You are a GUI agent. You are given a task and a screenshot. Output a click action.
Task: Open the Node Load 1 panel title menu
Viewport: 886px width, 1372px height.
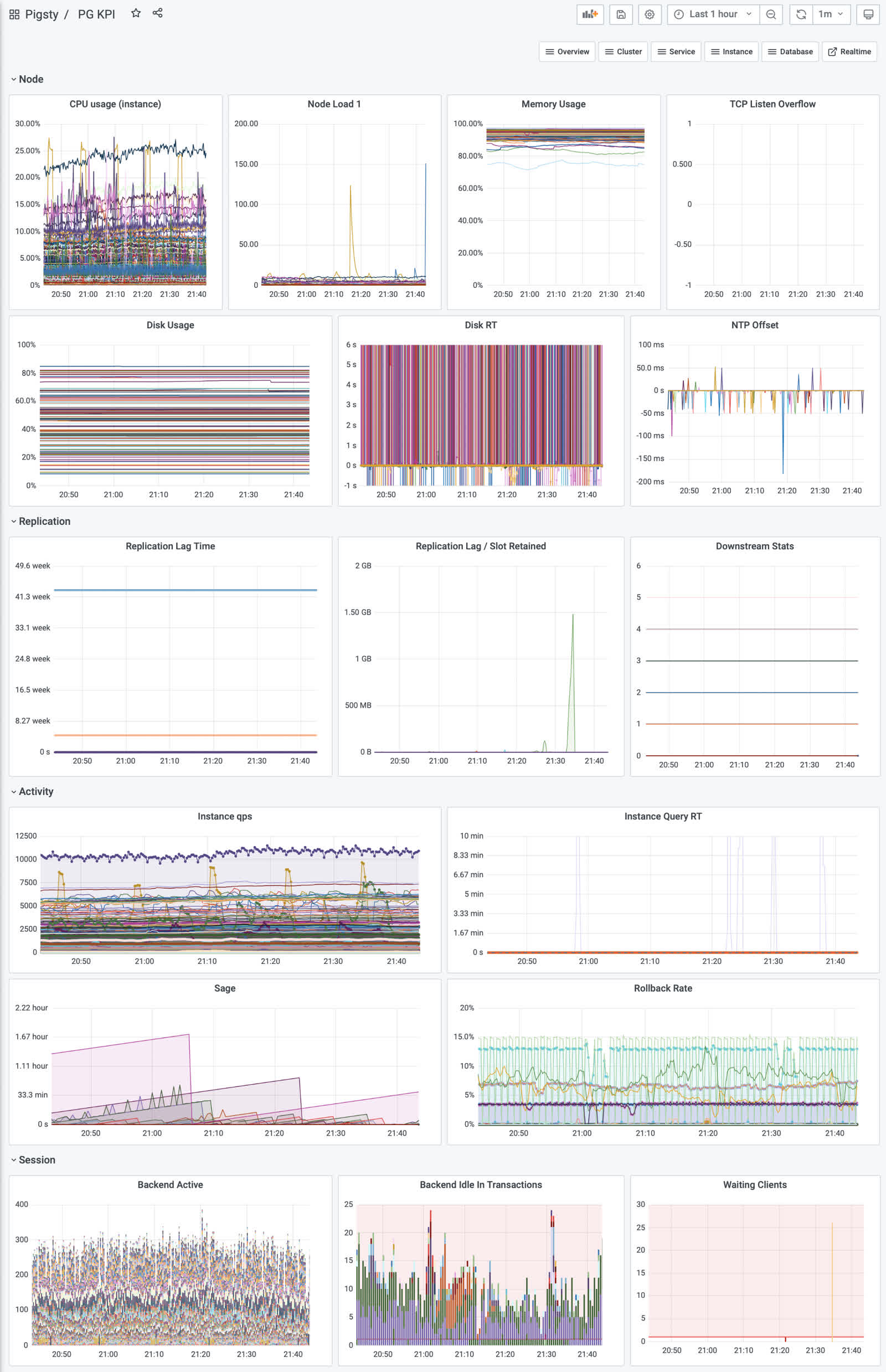(334, 104)
